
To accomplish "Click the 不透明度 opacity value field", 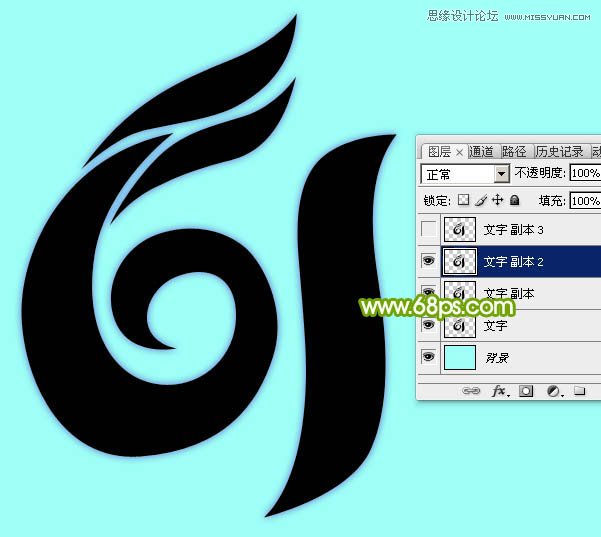I will pyautogui.click(x=585, y=173).
